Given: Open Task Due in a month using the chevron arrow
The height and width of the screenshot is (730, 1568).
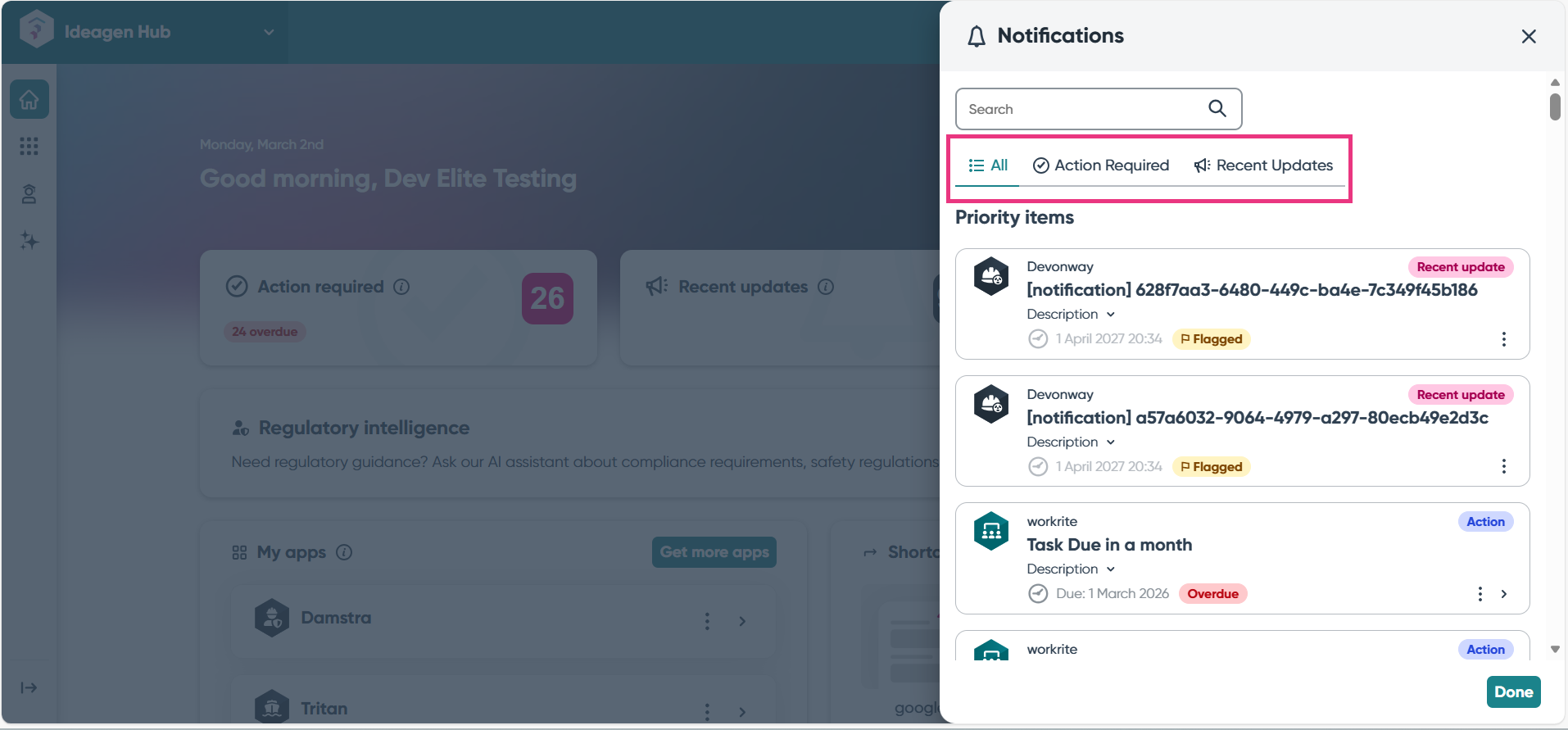Looking at the screenshot, I should (1504, 594).
